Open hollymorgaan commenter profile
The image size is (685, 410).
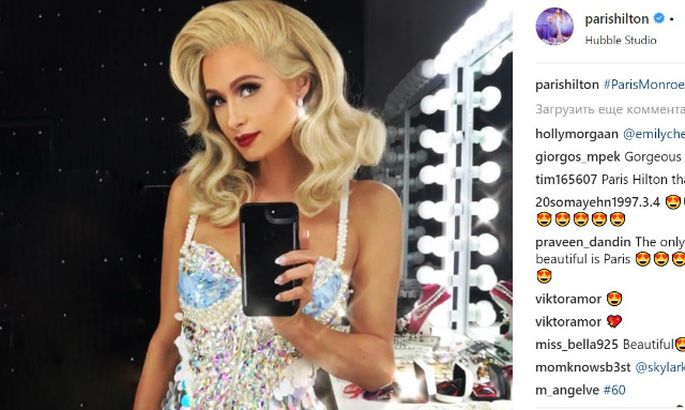coord(577,134)
